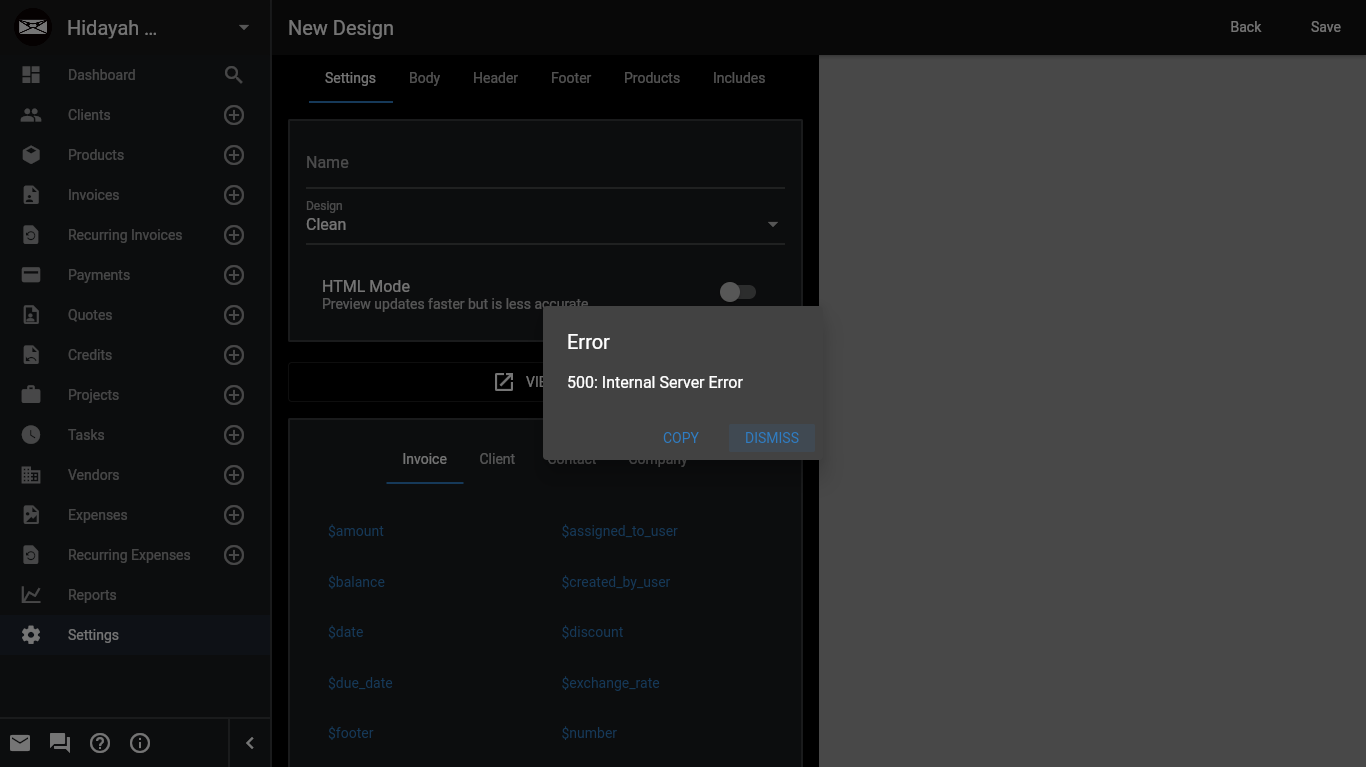Add a task using plus icon
The width and height of the screenshot is (1368, 767).
pyautogui.click(x=234, y=435)
